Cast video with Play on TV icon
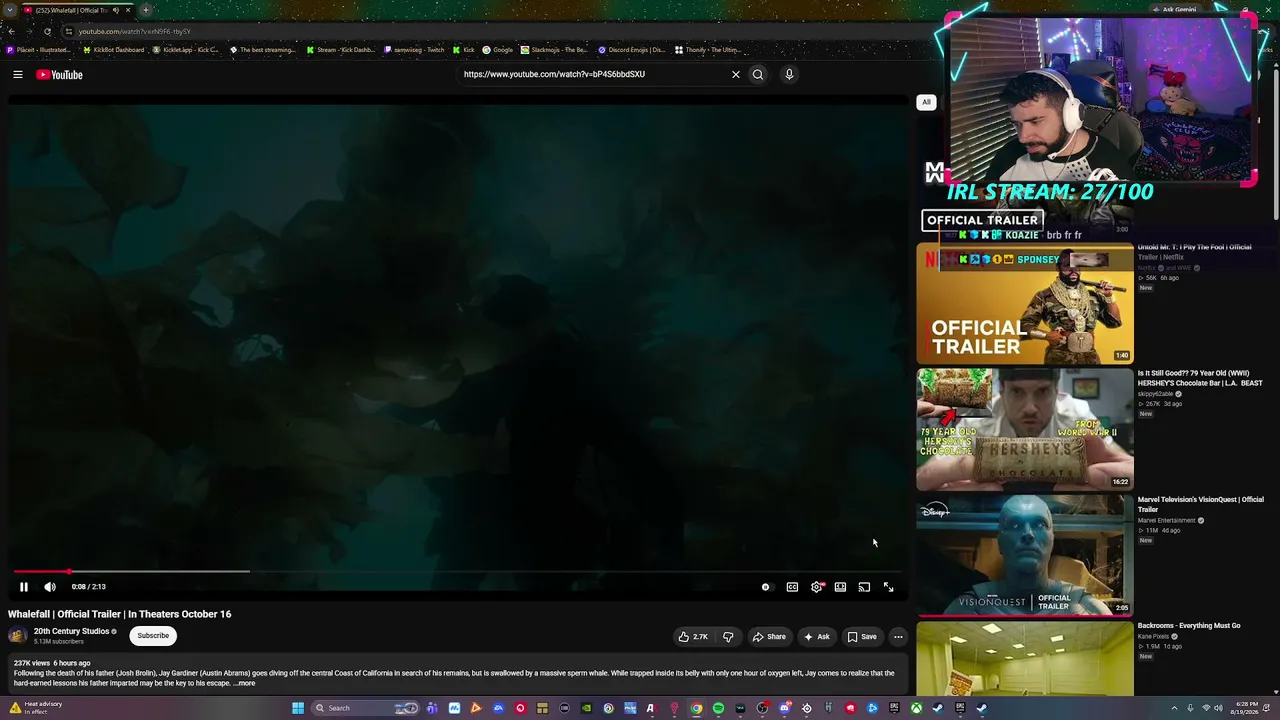 tap(864, 587)
